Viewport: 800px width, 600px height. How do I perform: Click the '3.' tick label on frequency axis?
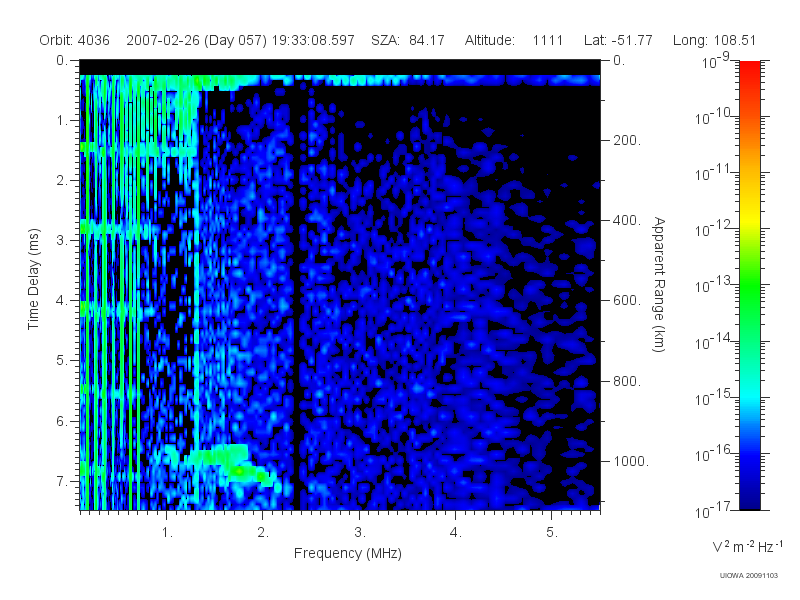[x=360, y=533]
